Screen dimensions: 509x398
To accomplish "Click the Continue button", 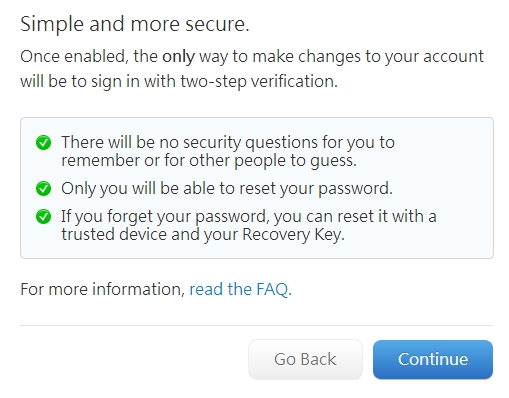I will 433,359.
